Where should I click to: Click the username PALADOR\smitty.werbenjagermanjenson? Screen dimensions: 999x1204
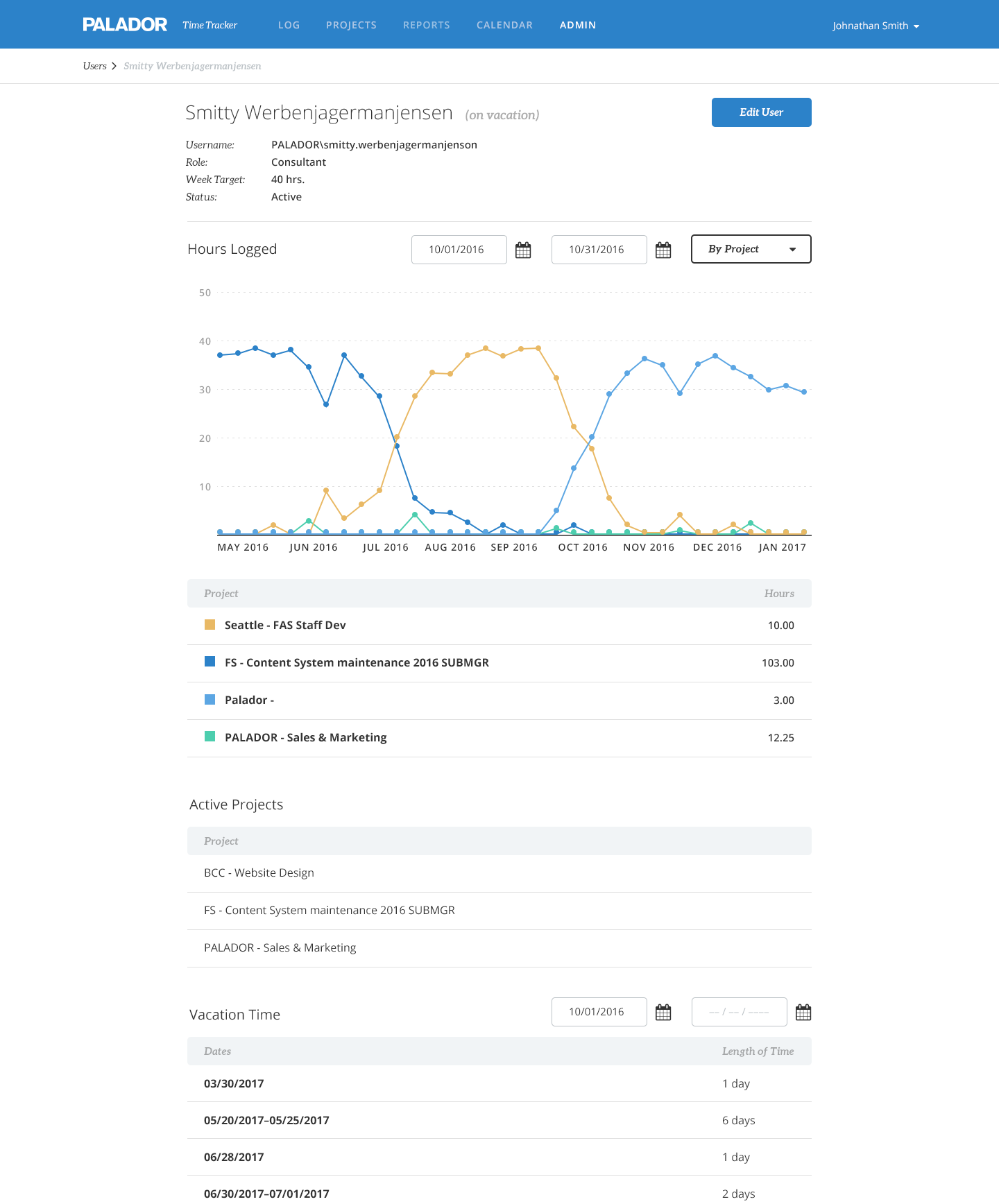(374, 145)
